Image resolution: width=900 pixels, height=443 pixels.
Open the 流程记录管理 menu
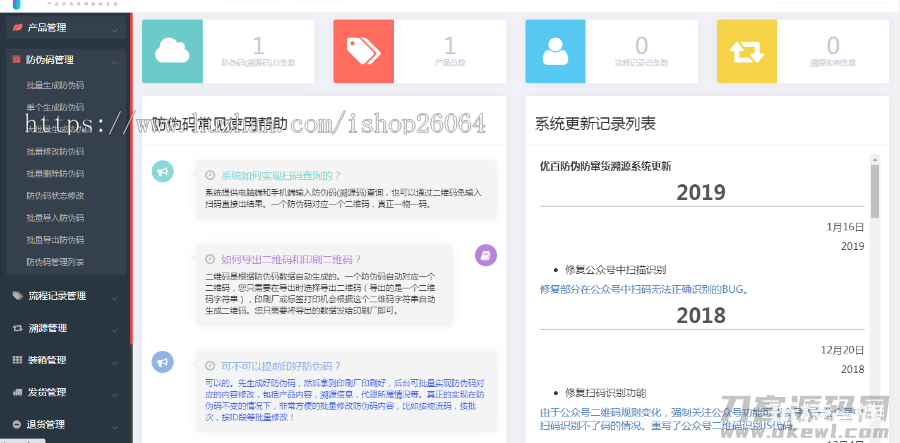point(66,296)
